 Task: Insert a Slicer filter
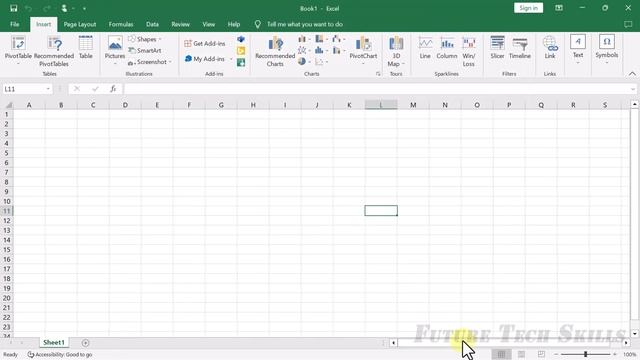[x=497, y=48]
